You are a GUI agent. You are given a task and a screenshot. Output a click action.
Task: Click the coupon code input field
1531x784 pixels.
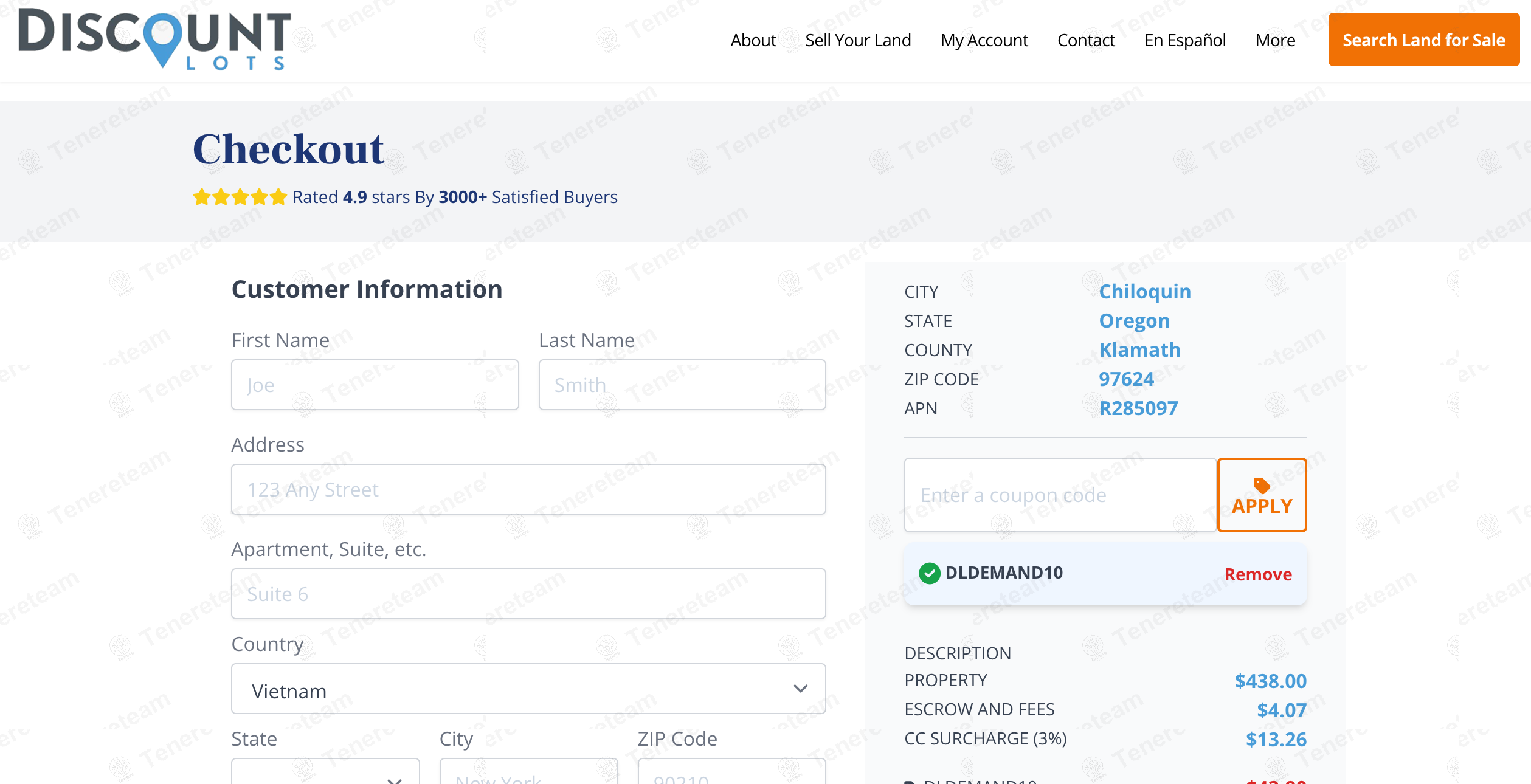1060,495
